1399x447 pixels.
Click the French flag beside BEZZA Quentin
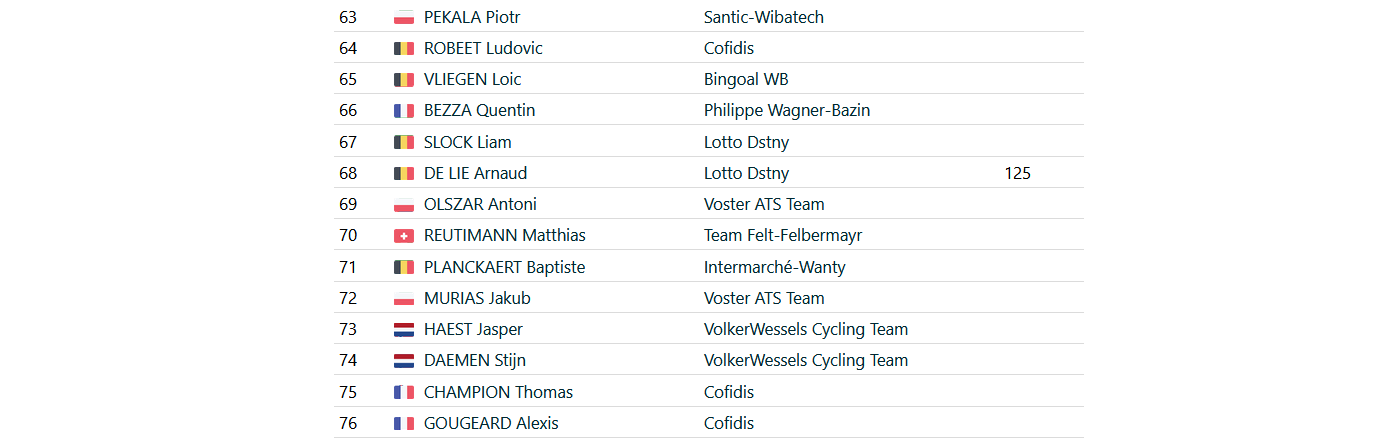coord(404,111)
